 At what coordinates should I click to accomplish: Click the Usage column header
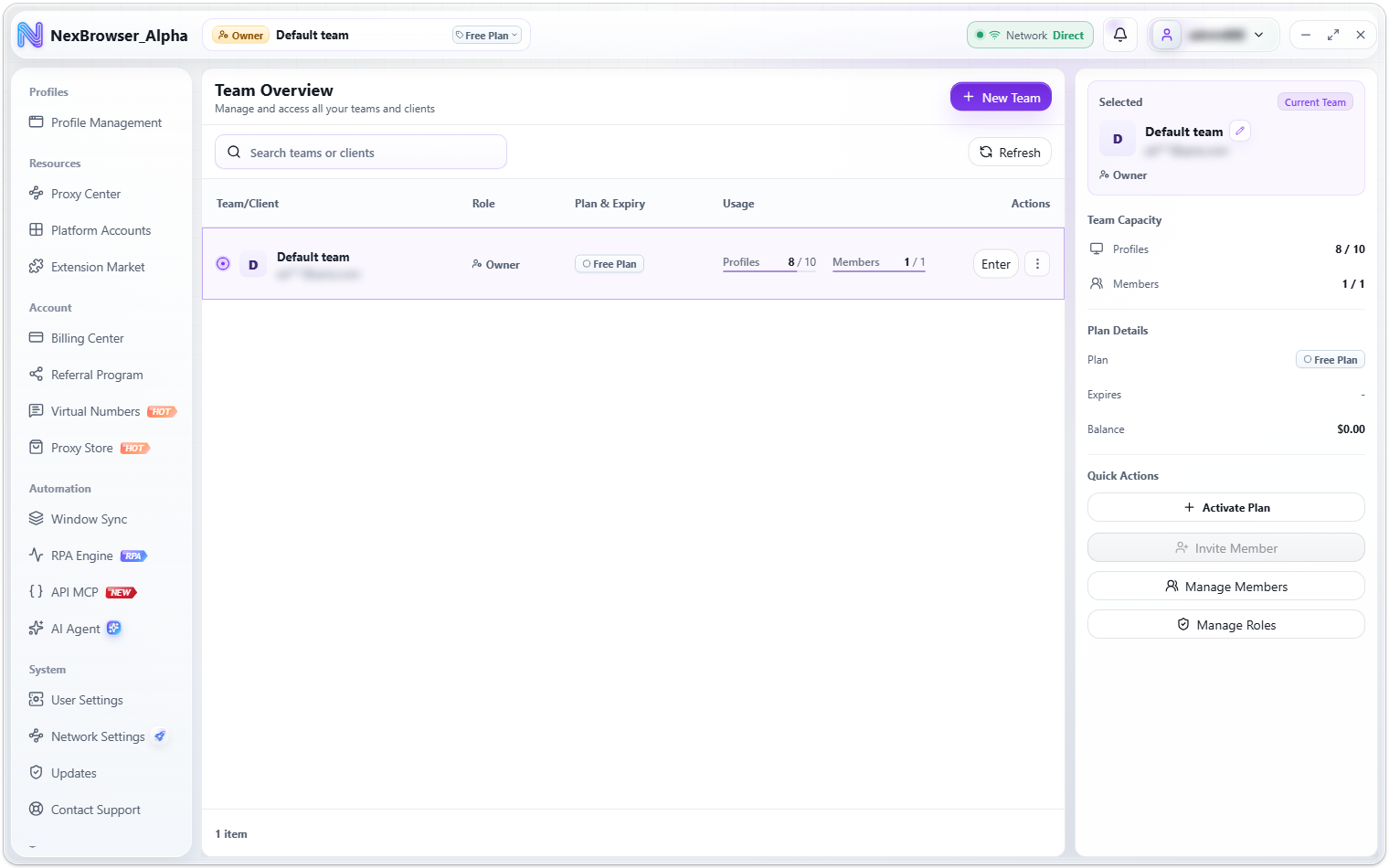click(738, 204)
